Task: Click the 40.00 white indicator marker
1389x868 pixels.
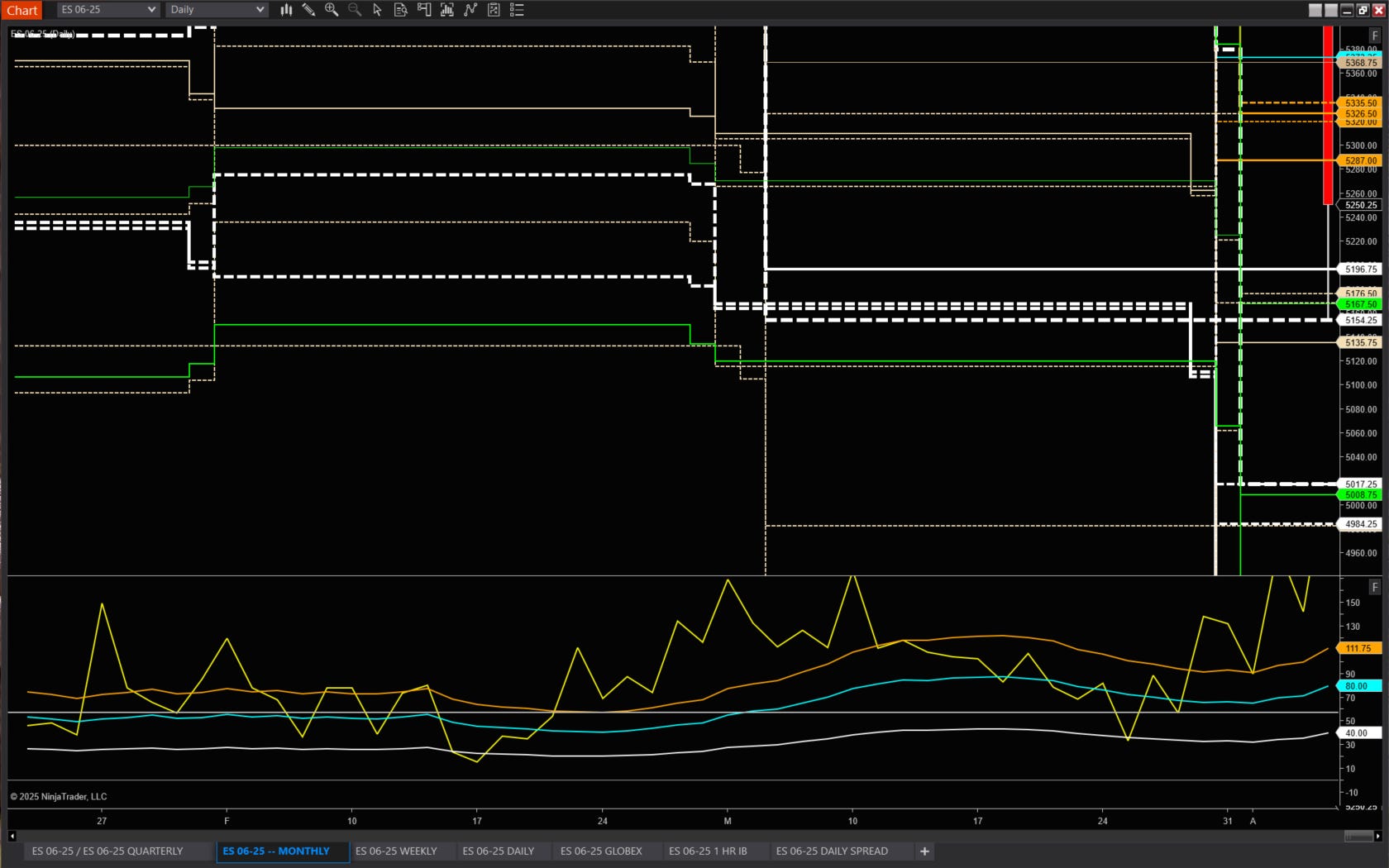Action: click(1358, 732)
